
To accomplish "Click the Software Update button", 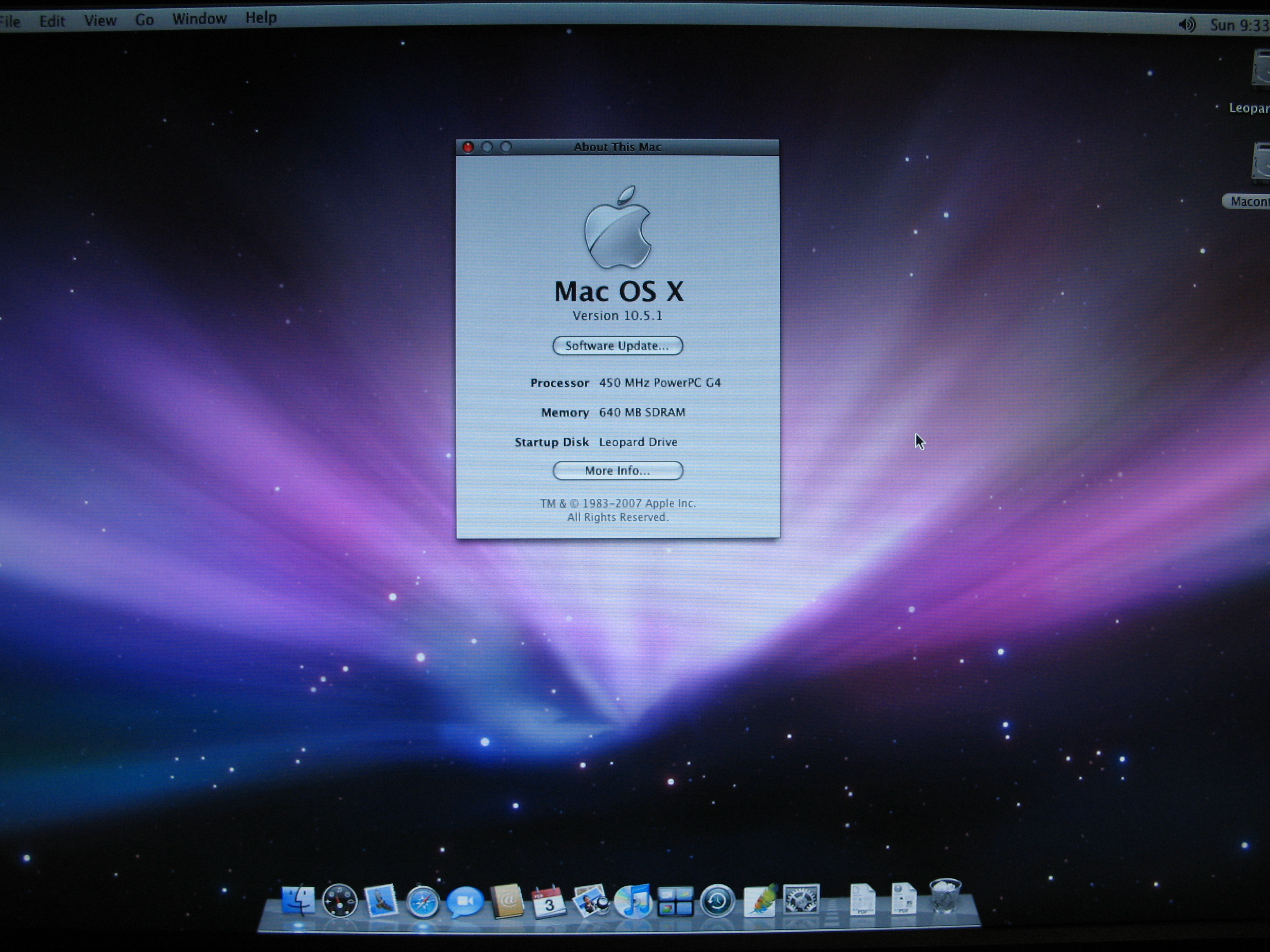I will pos(617,345).
